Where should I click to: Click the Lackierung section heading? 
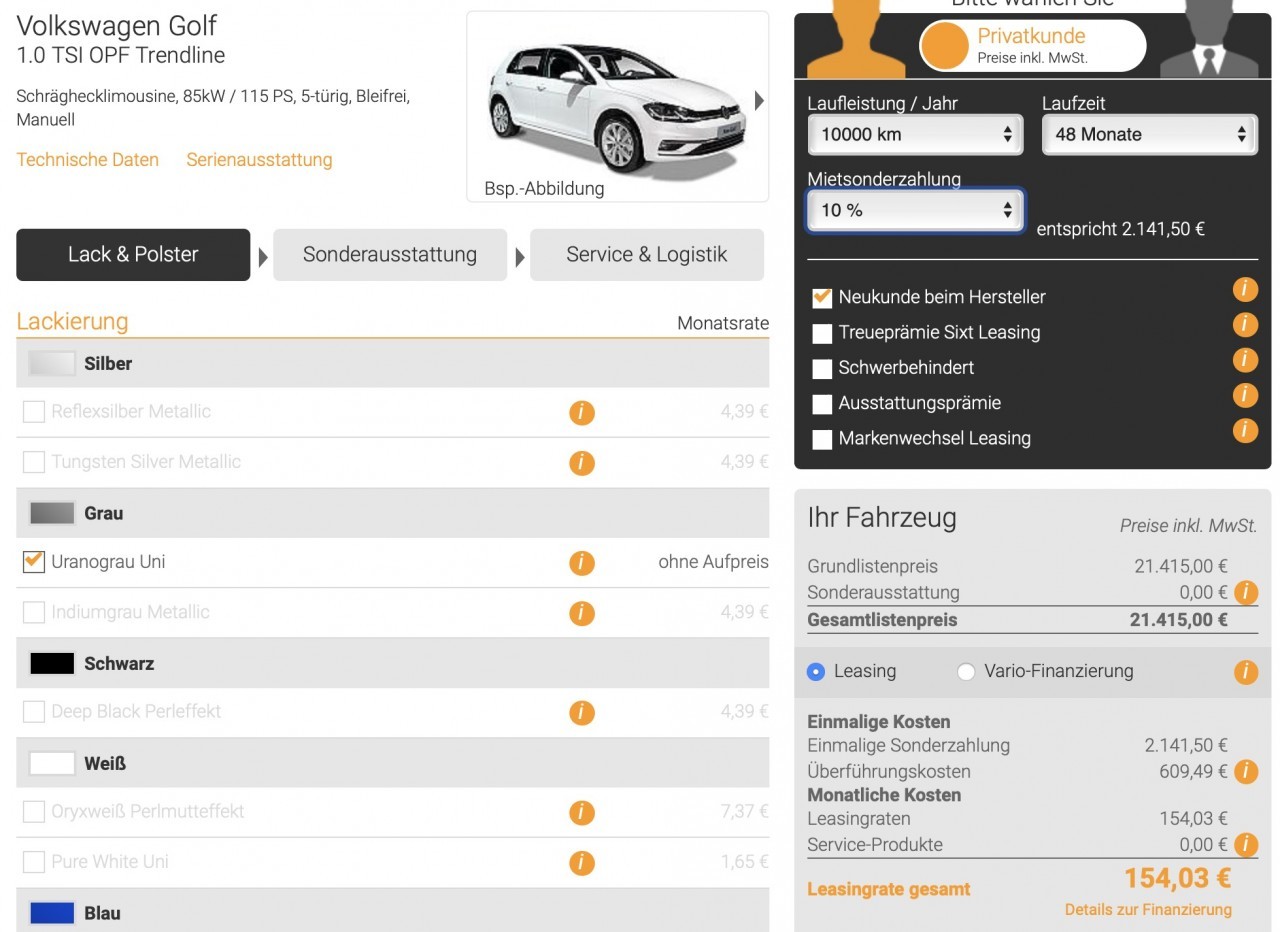[x=72, y=322]
